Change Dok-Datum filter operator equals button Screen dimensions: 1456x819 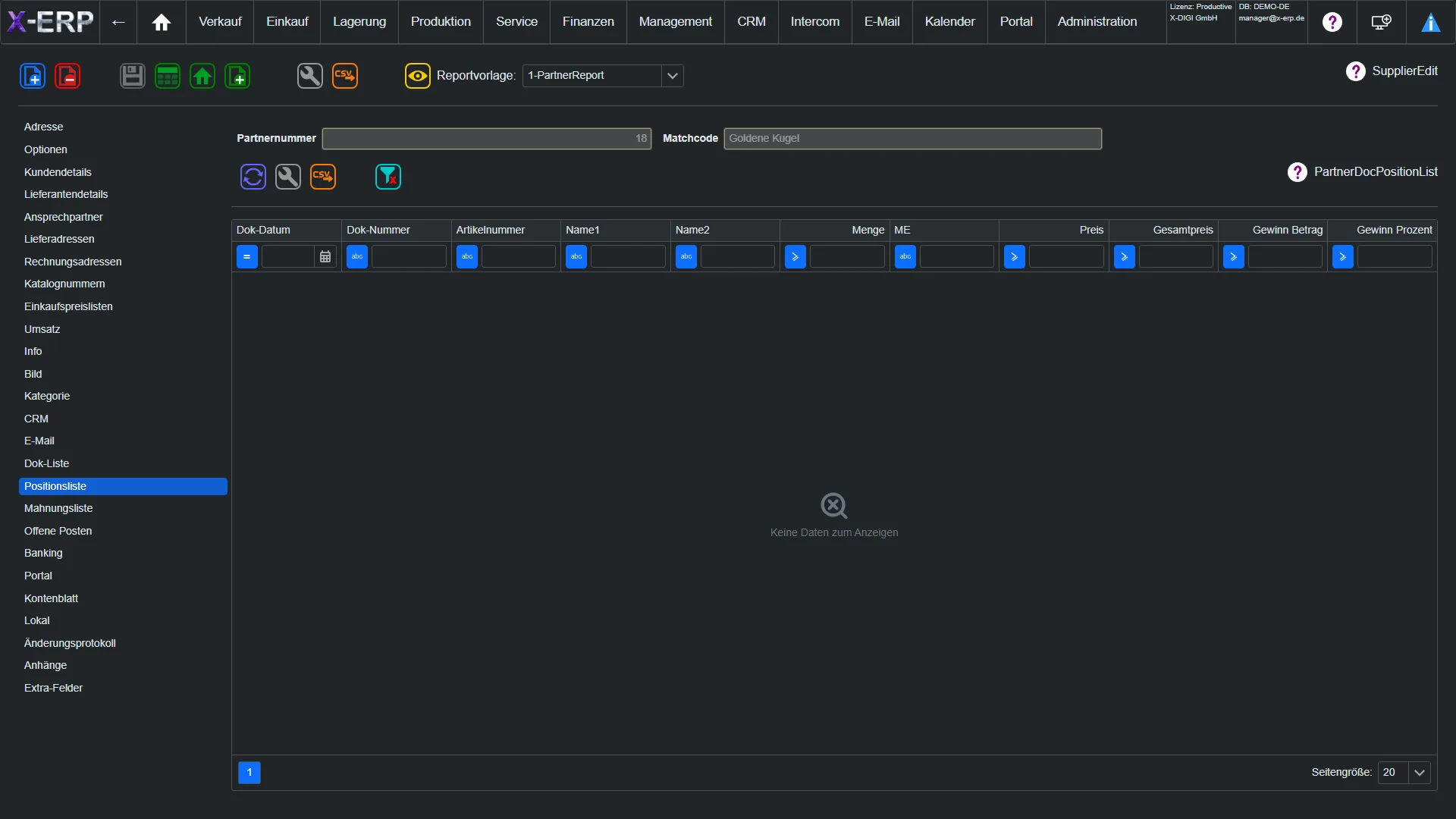247,256
